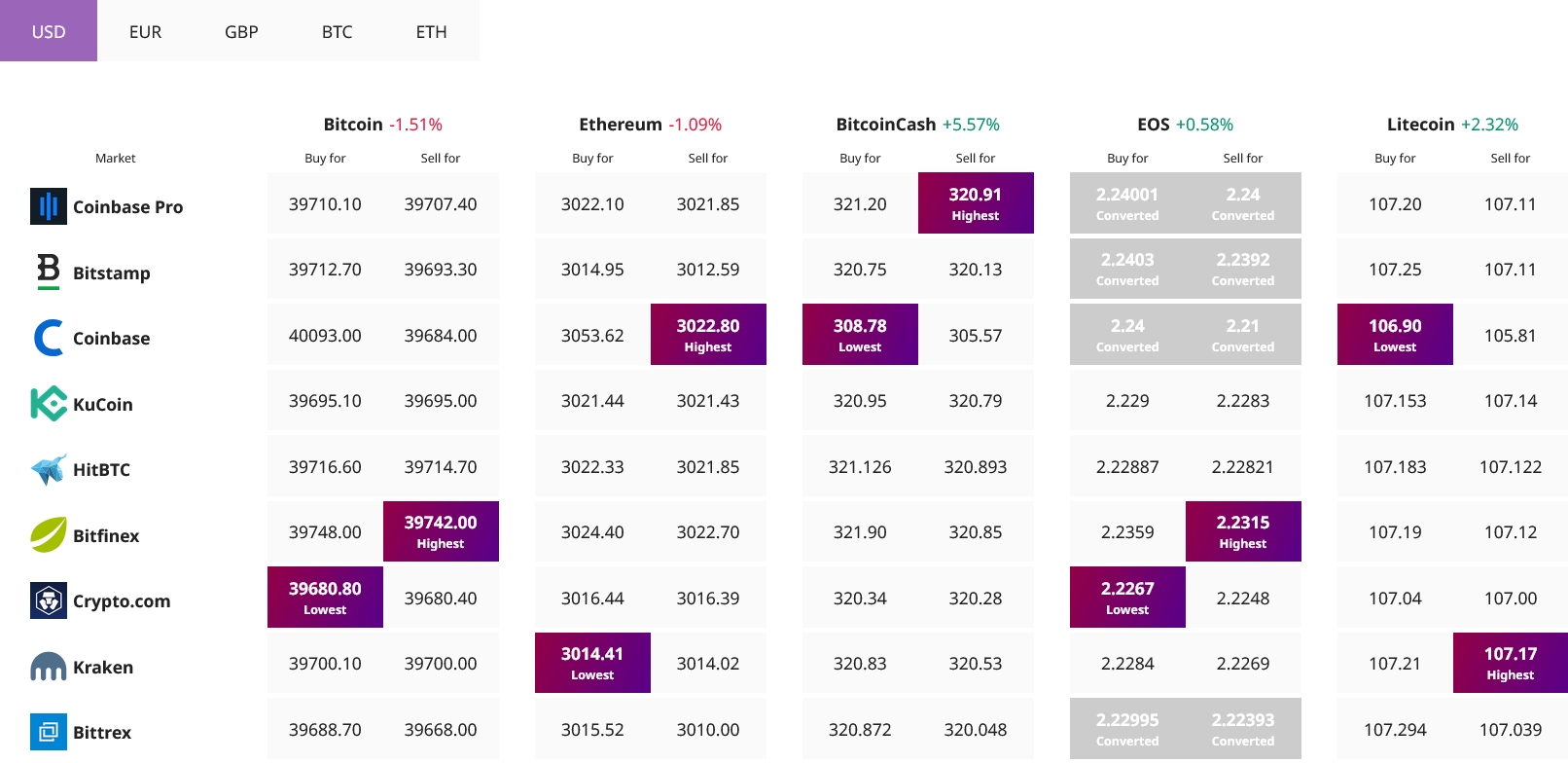Click Coinbase Pro's converted EOS buy price 2.24001

1127,203
